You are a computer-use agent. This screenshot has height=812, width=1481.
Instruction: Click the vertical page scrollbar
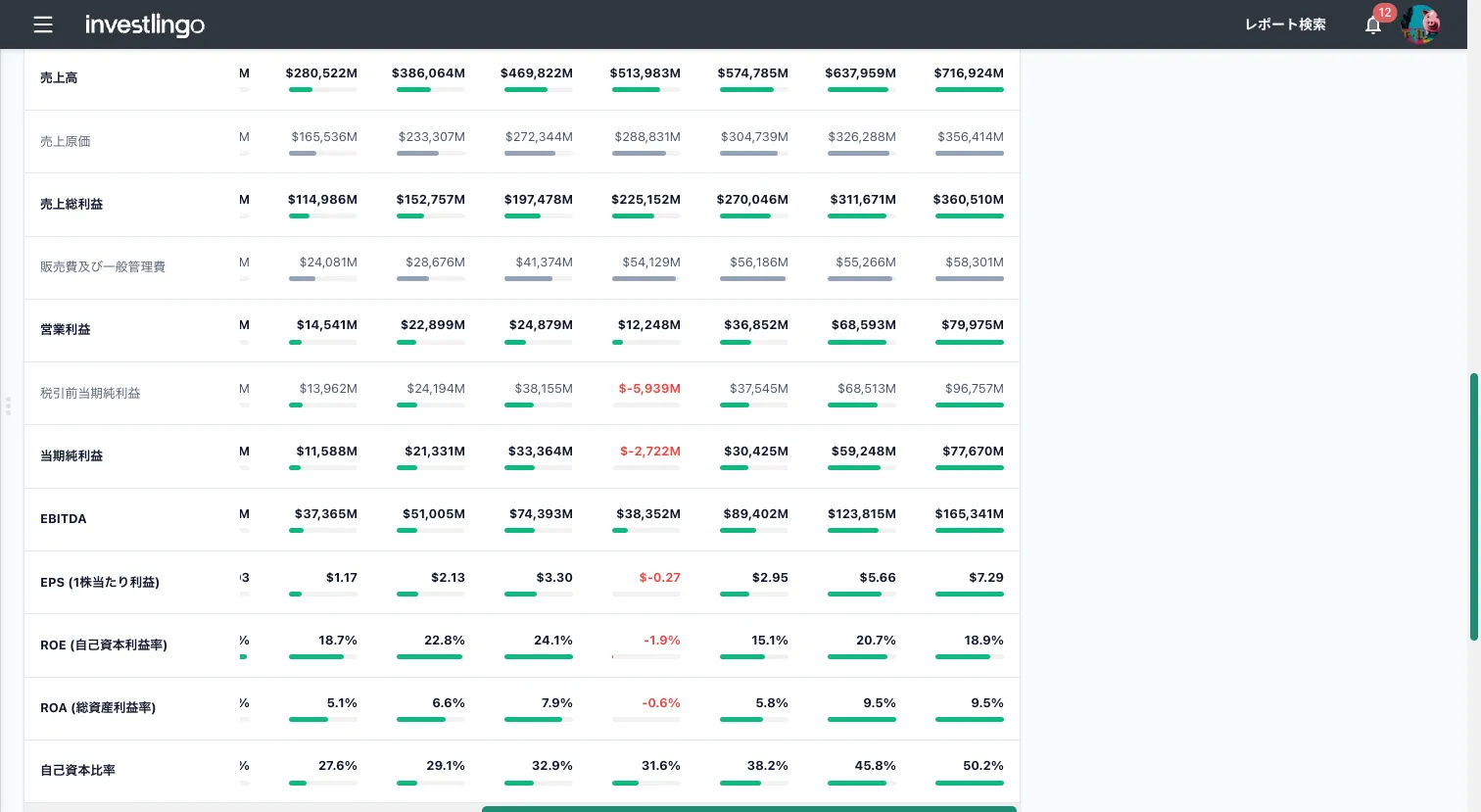tap(1473, 506)
